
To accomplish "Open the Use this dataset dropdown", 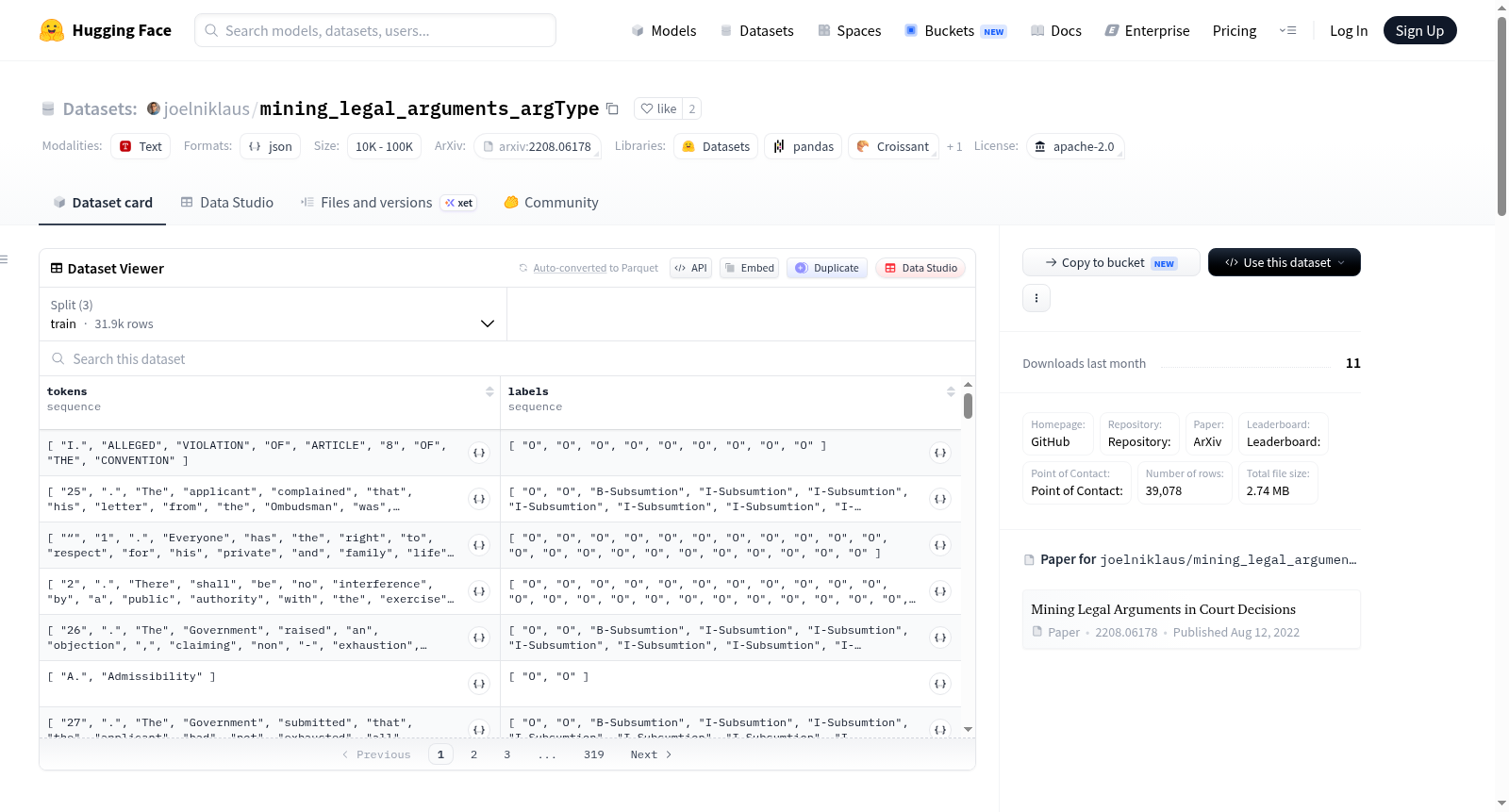I will click(x=1284, y=262).
